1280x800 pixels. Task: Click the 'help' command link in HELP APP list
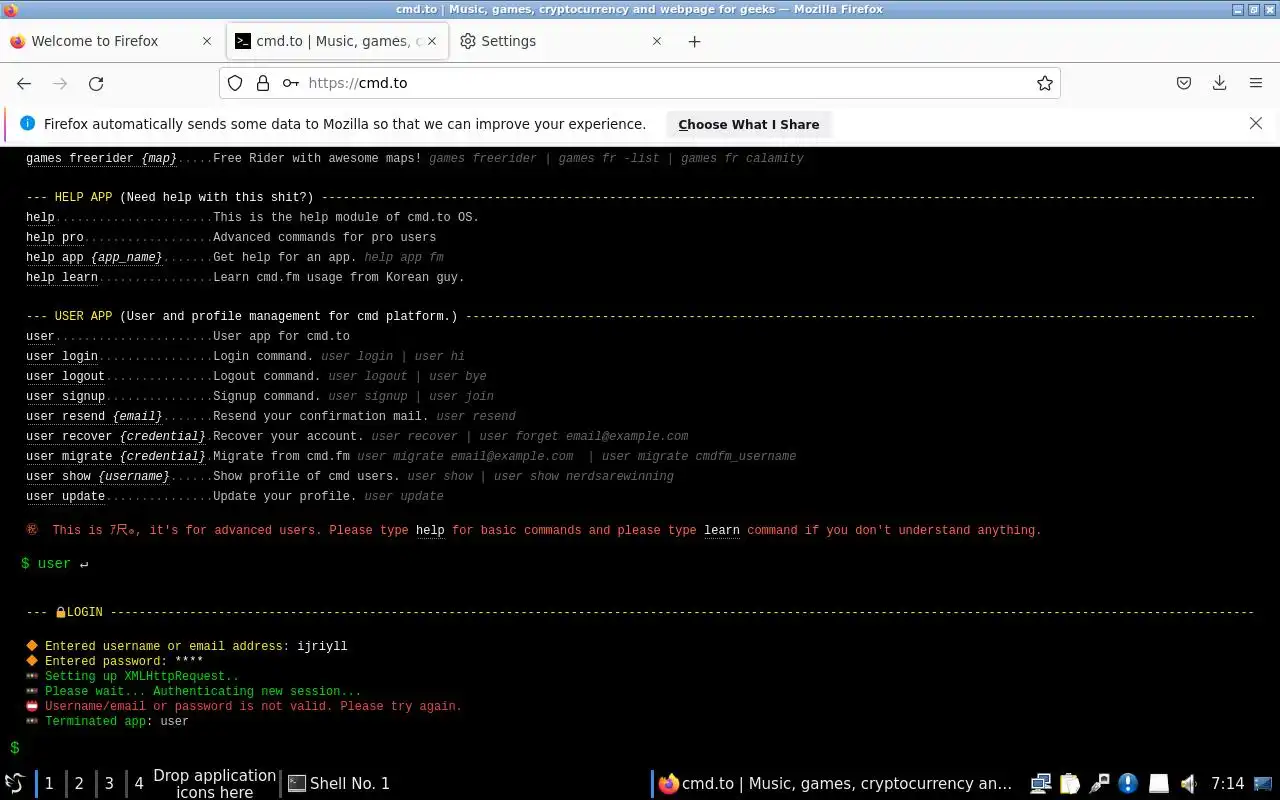(40, 217)
